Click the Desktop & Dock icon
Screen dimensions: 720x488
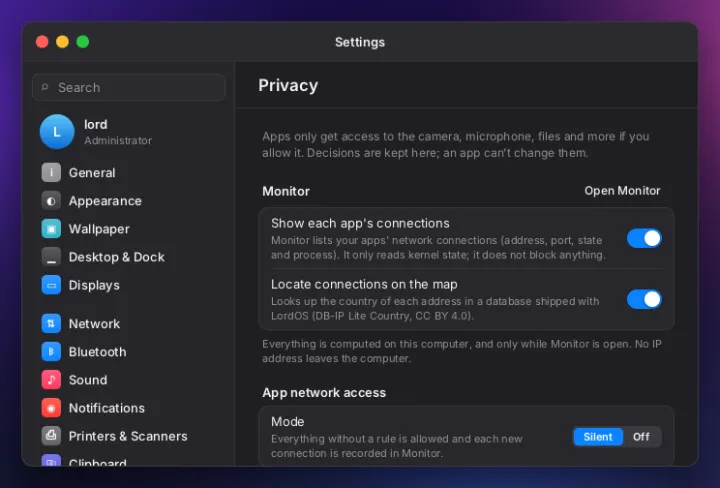[51, 257]
